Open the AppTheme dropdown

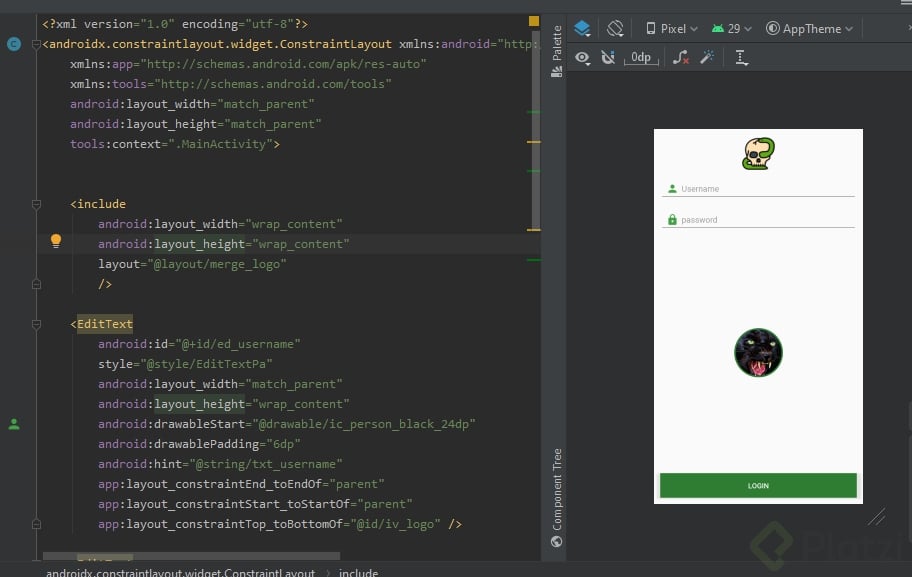pos(810,29)
